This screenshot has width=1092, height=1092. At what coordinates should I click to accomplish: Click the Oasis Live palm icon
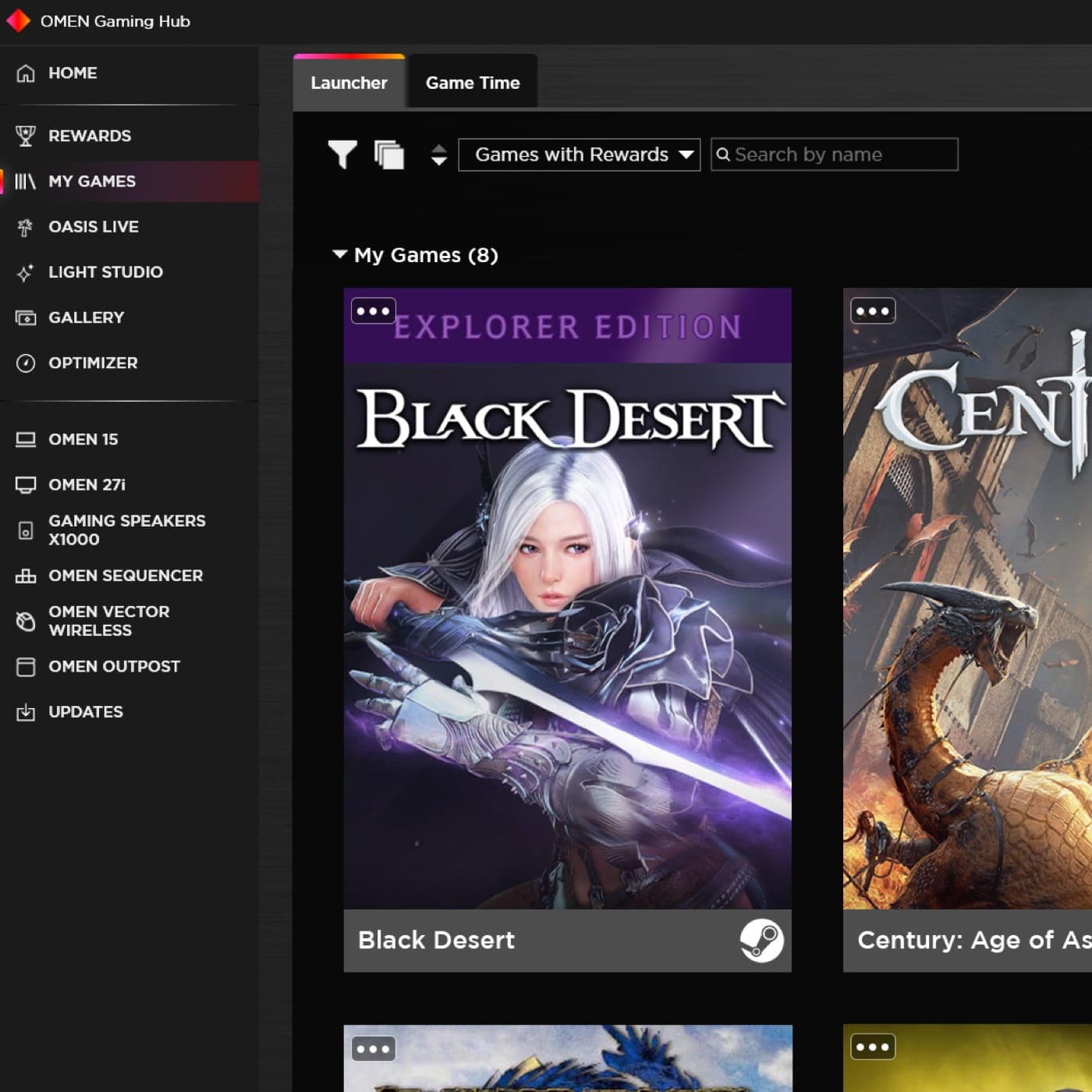(25, 227)
